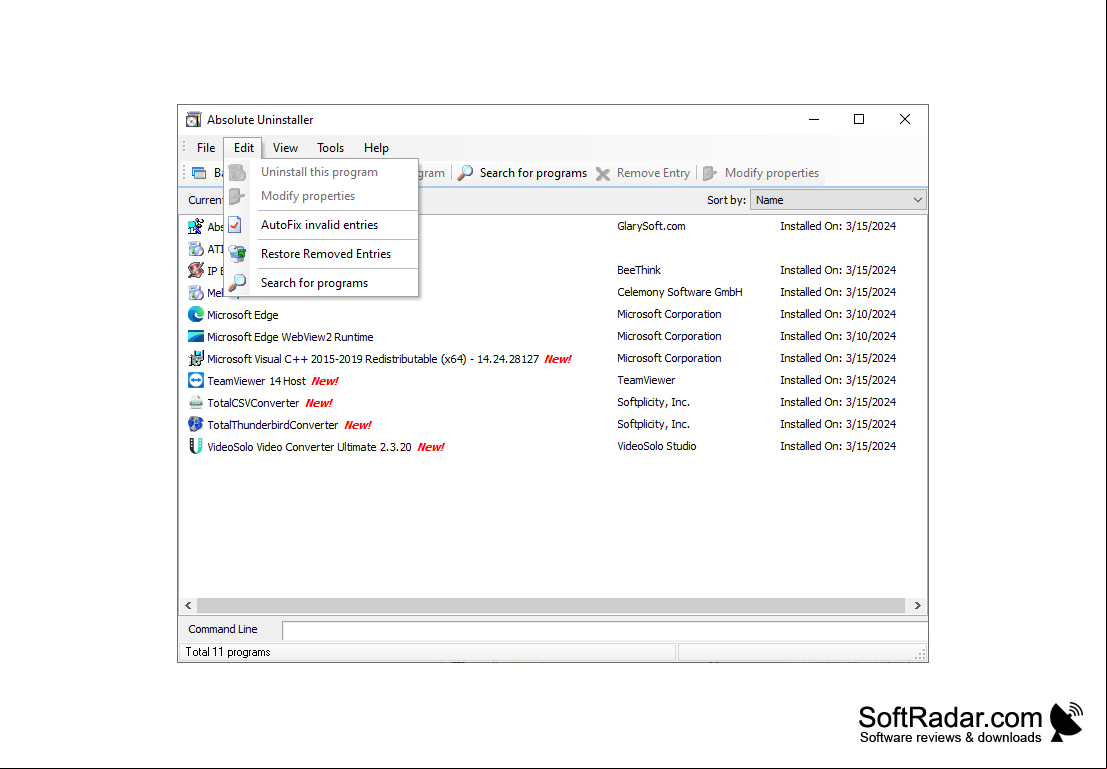Choose Restore Removed Entries menu item
Viewport: 1107px width, 769px height.
(x=321, y=254)
